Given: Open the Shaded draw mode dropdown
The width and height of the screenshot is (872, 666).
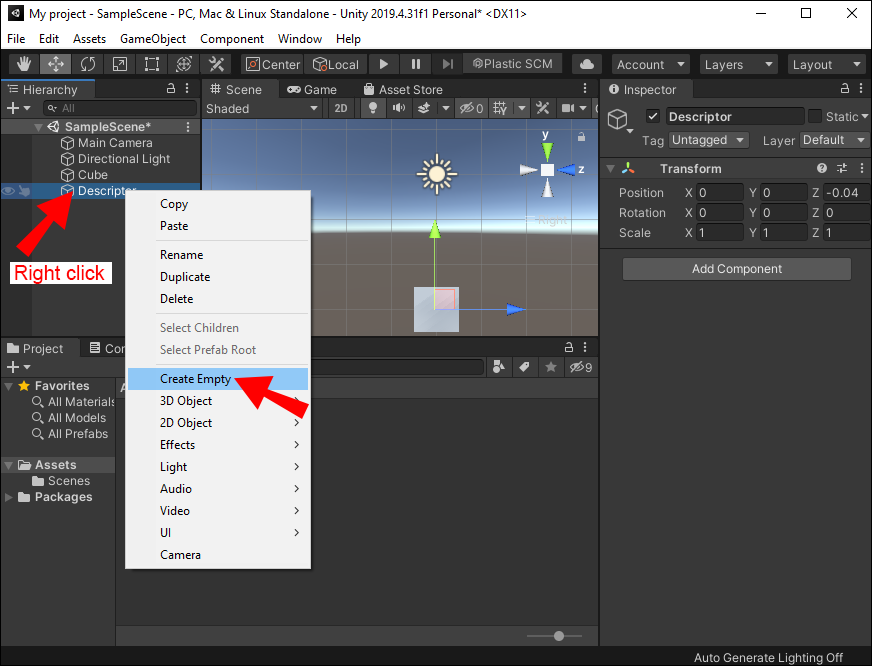Looking at the screenshot, I should (262, 108).
